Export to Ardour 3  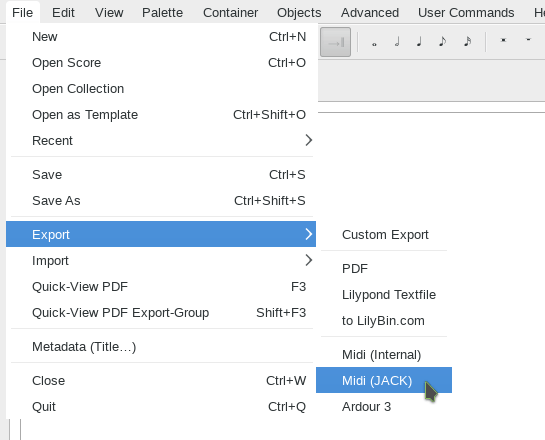(x=384, y=407)
